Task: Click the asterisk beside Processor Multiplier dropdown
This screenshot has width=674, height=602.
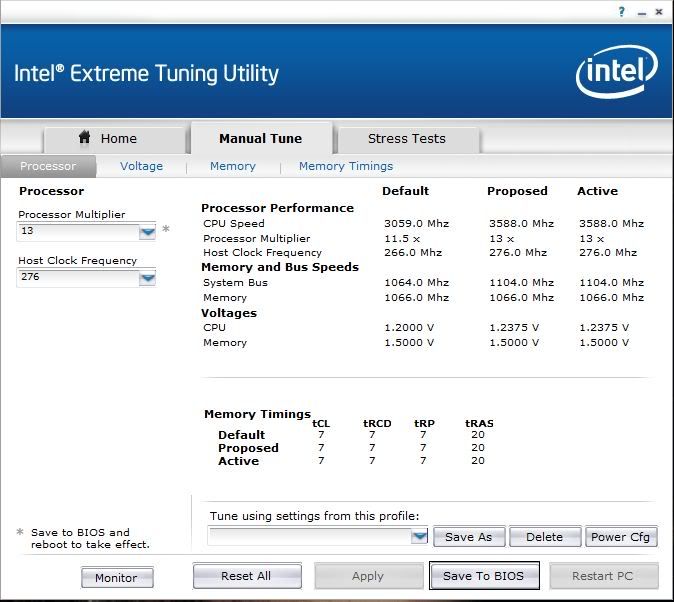Action: (166, 229)
